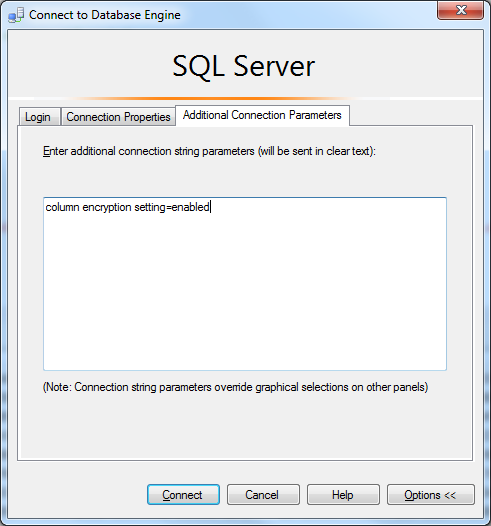
Task: Click blank panel area below the note
Action: click(245, 426)
